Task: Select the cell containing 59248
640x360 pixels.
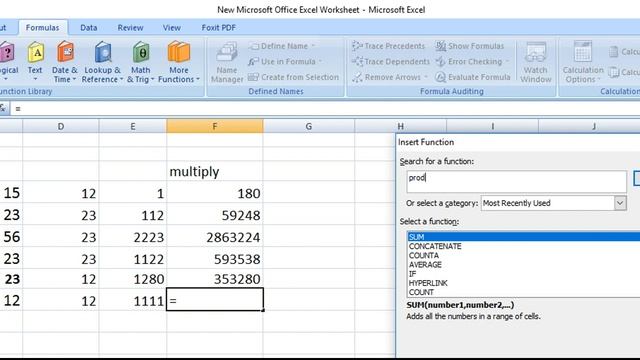Action: point(215,214)
